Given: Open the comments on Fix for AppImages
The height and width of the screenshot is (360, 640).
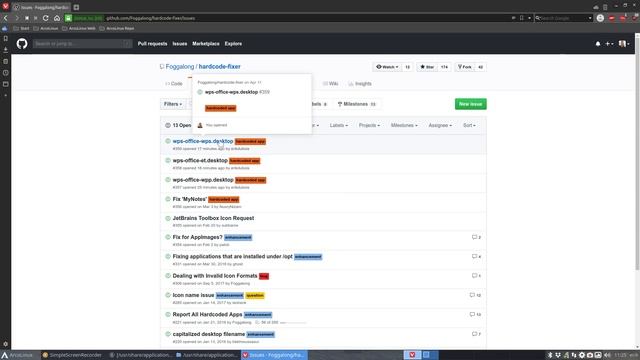Looking at the screenshot, I should pos(476,237).
